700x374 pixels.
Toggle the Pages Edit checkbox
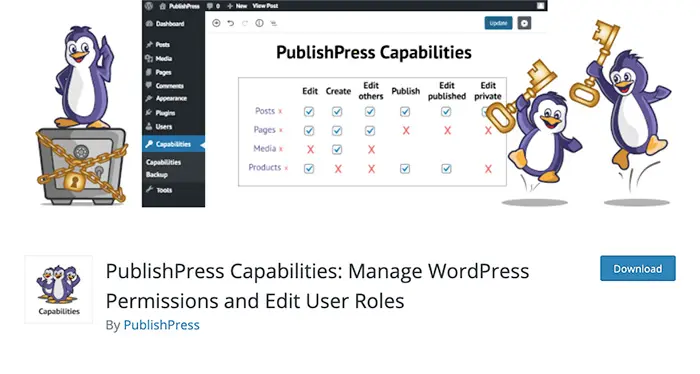click(309, 131)
